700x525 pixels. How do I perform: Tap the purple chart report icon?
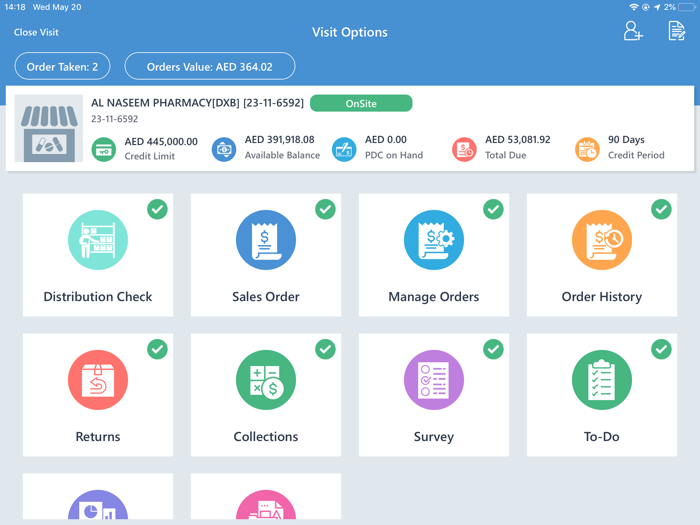pyautogui.click(x=98, y=505)
